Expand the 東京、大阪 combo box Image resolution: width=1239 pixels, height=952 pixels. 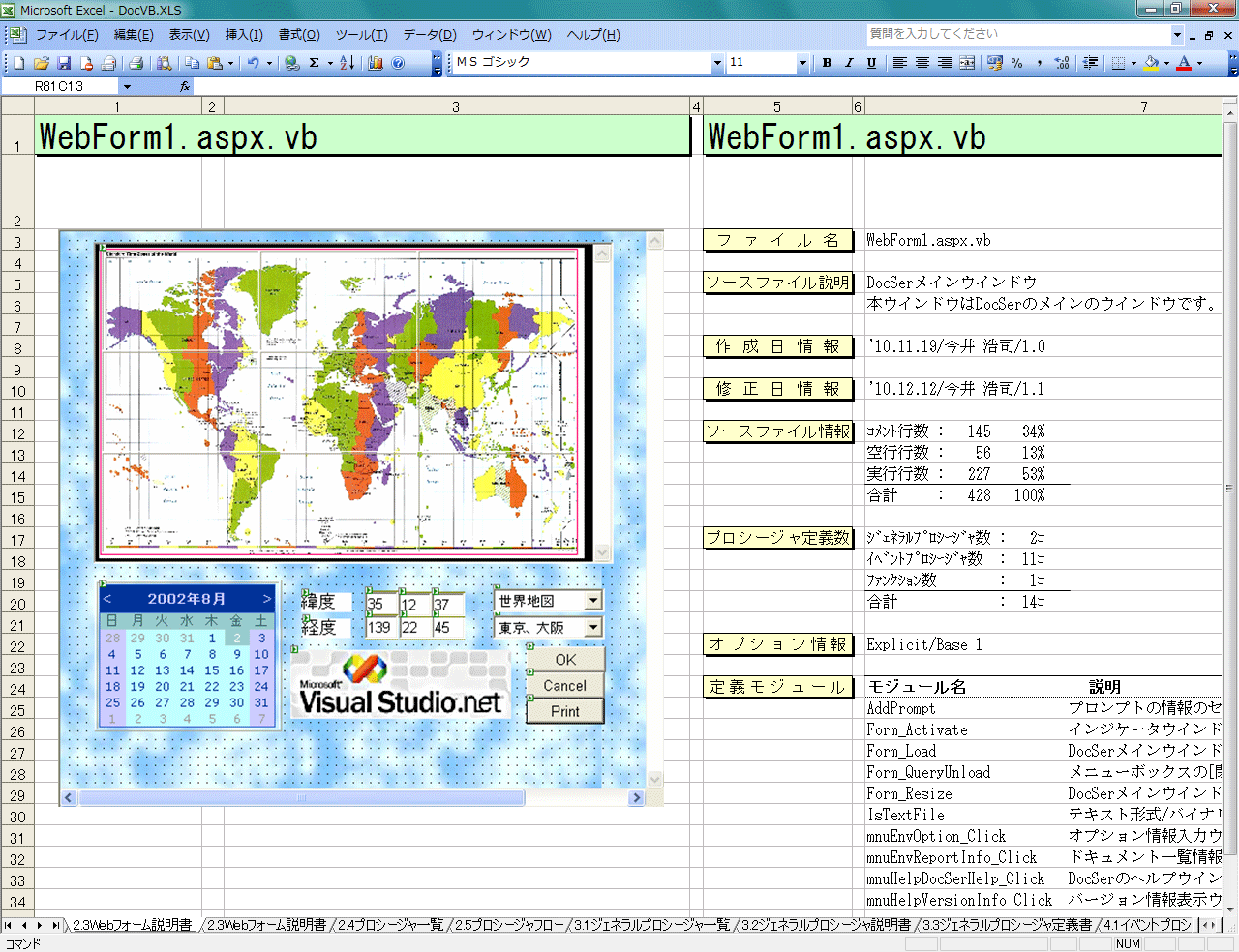click(592, 627)
